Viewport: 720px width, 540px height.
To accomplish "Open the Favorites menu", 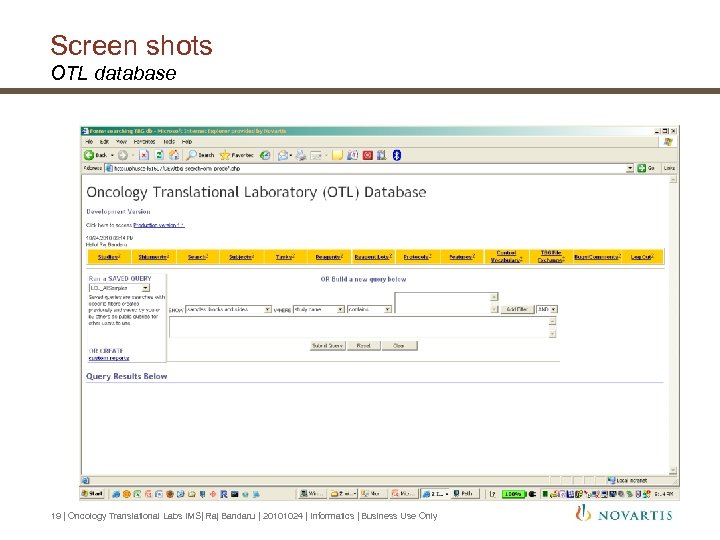I will (x=145, y=142).
